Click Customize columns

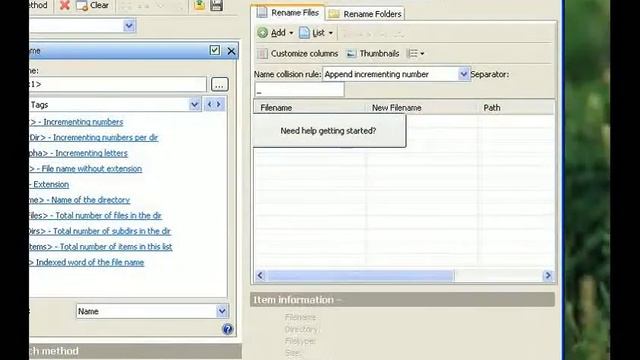pos(298,53)
